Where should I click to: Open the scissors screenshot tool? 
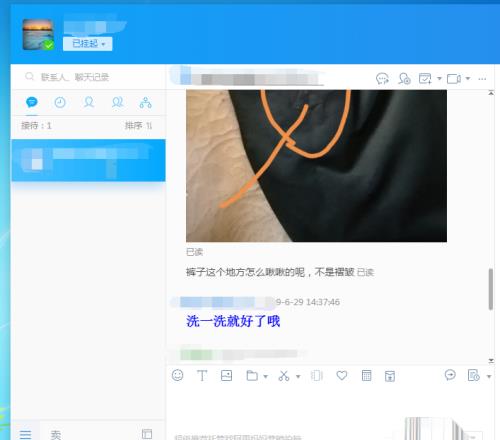(x=284, y=376)
